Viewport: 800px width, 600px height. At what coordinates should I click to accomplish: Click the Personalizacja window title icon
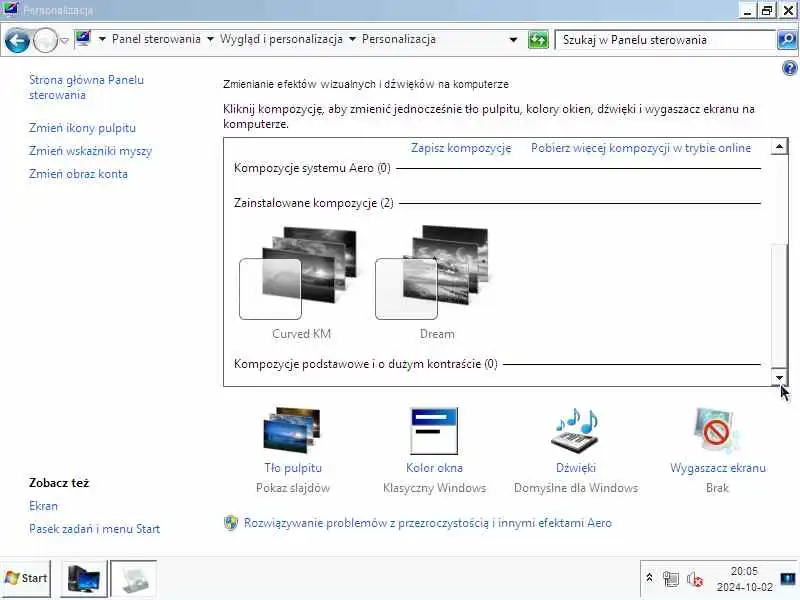11,9
